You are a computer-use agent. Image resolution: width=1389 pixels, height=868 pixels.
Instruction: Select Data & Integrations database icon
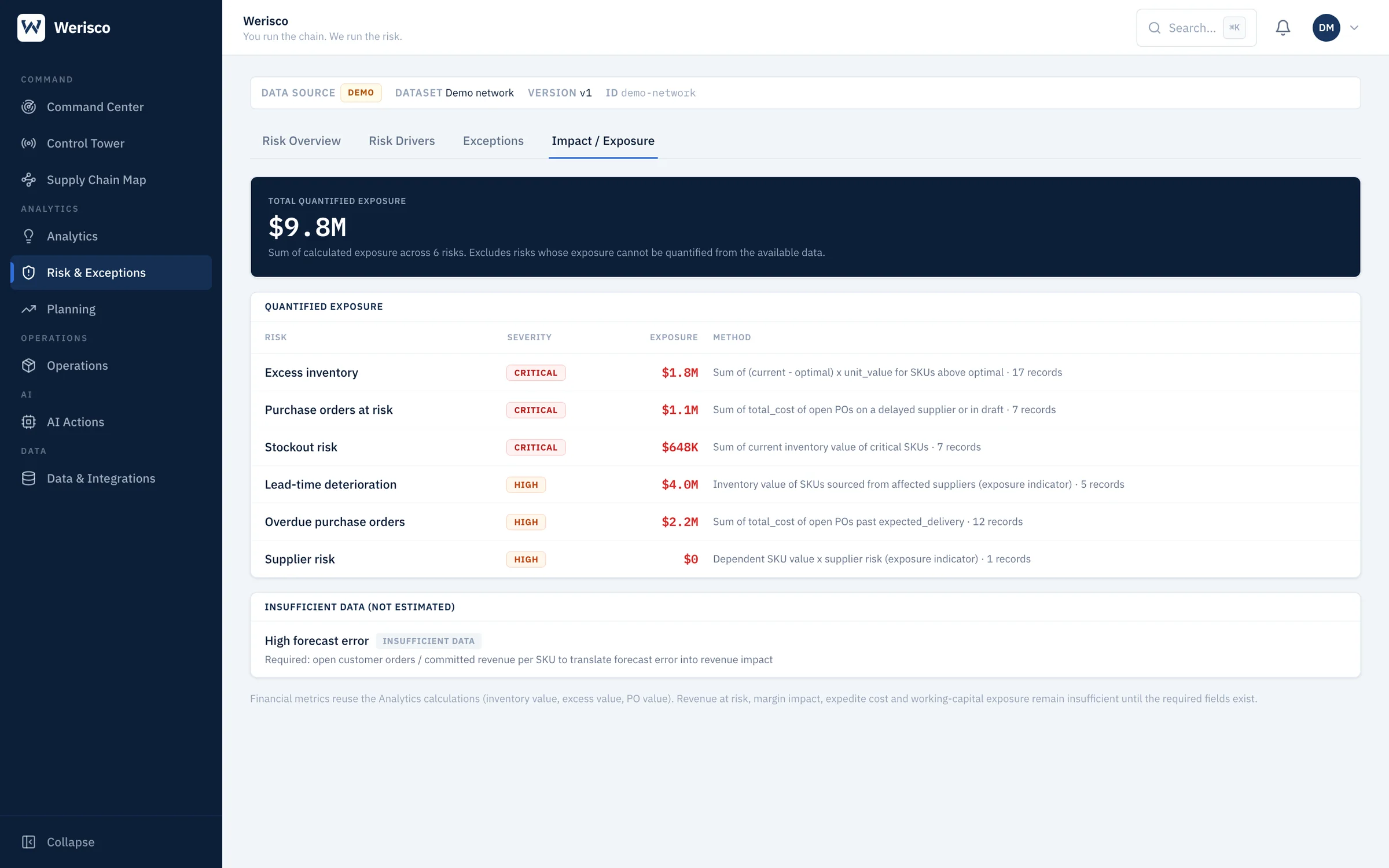(x=28, y=479)
